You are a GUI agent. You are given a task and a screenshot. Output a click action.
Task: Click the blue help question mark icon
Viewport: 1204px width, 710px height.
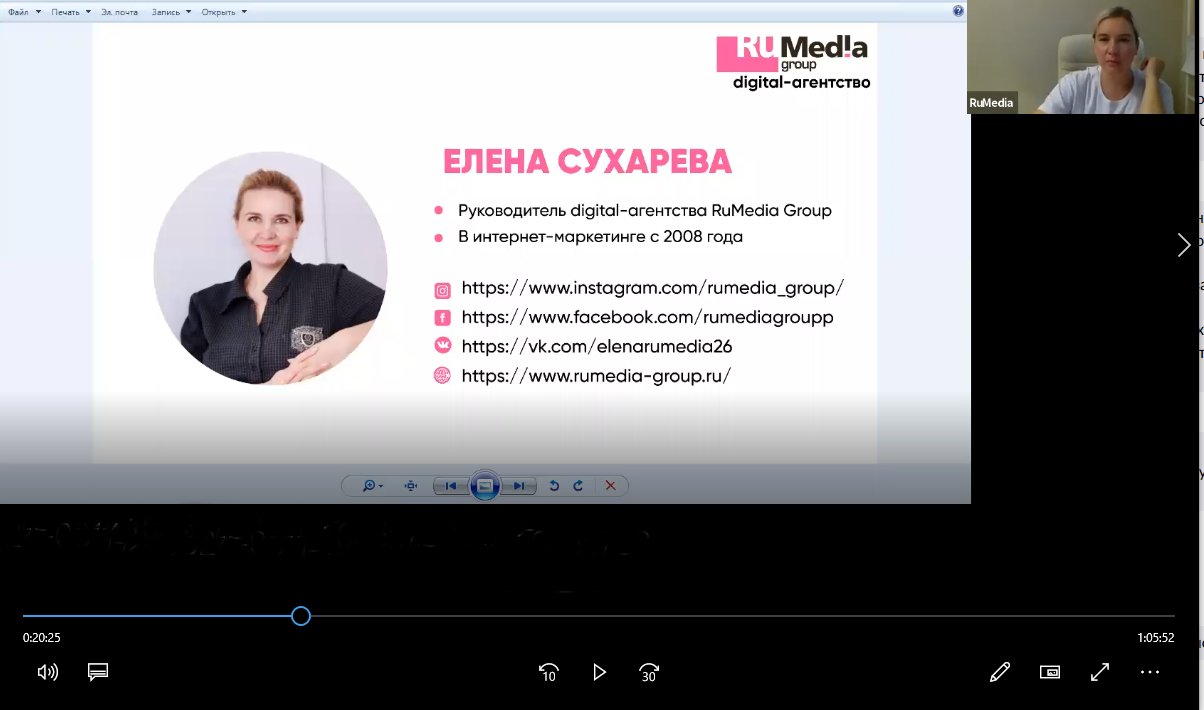click(958, 11)
